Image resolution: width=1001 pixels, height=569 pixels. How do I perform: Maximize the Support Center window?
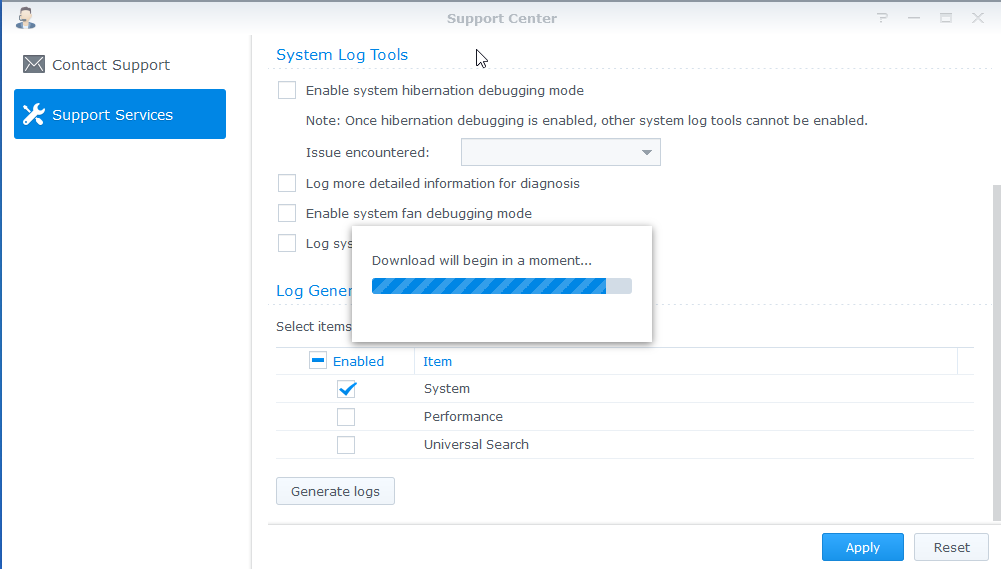coord(945,18)
